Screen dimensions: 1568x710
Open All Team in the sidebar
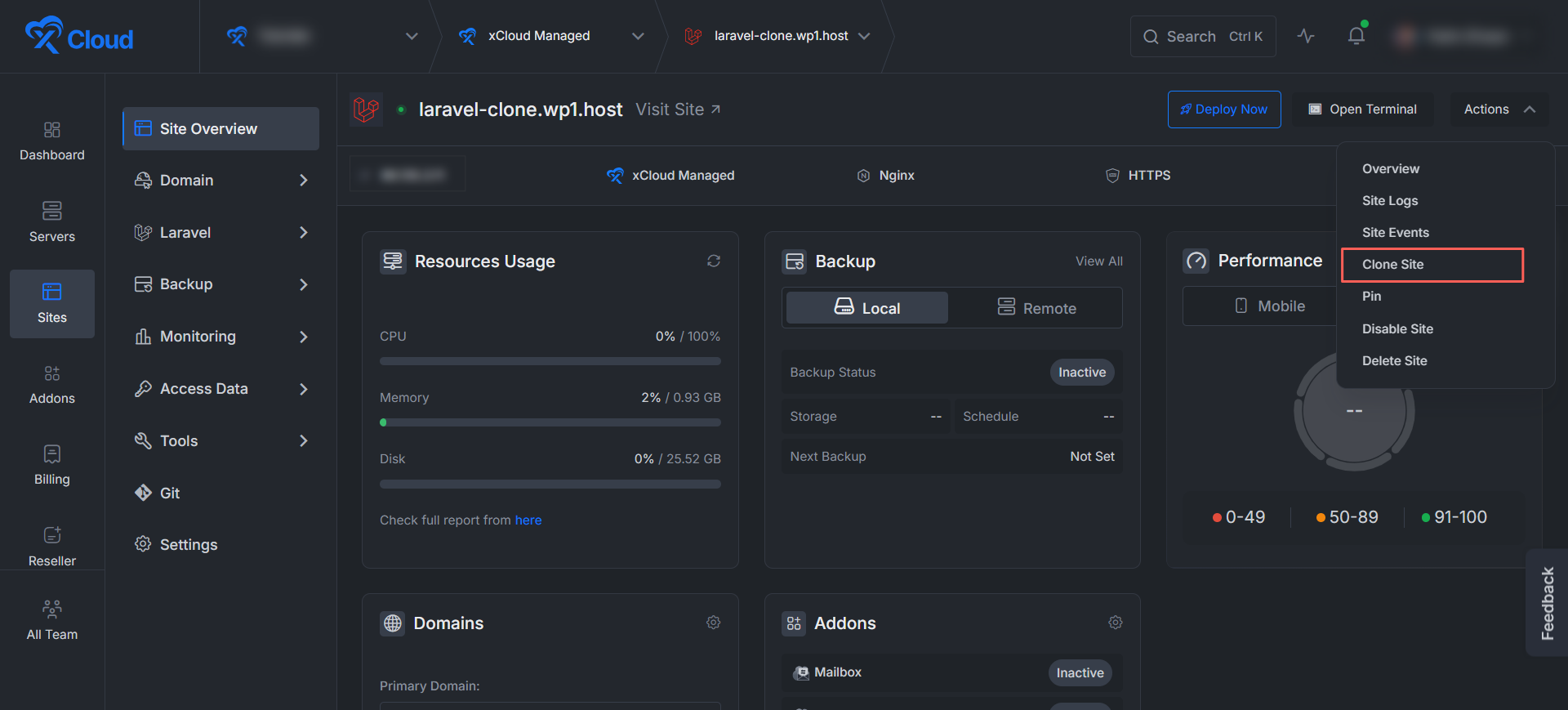[52, 620]
